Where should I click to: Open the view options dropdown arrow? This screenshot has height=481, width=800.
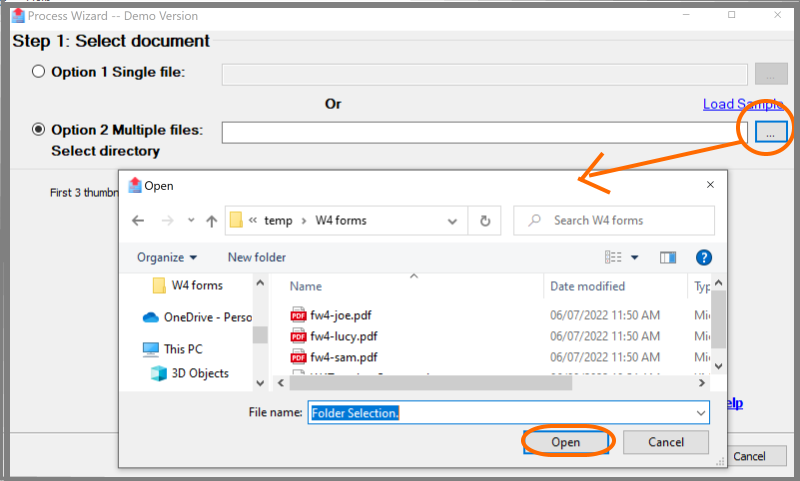pyautogui.click(x=635, y=258)
